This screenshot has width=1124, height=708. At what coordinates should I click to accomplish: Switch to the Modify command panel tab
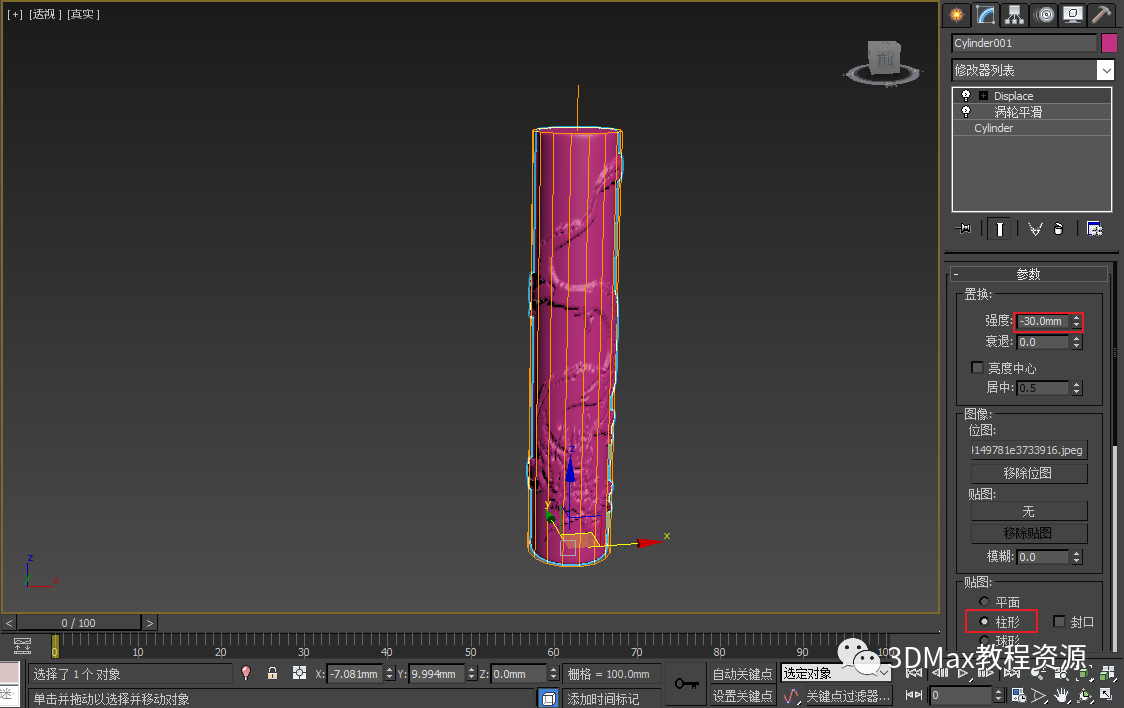tap(986, 14)
